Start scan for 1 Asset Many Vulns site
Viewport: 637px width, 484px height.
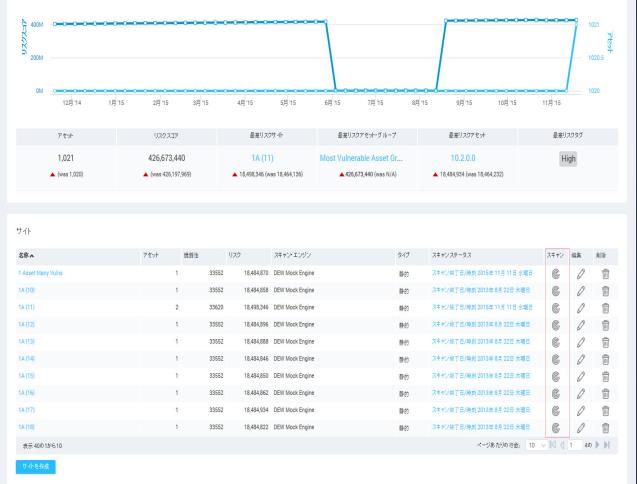pos(555,273)
